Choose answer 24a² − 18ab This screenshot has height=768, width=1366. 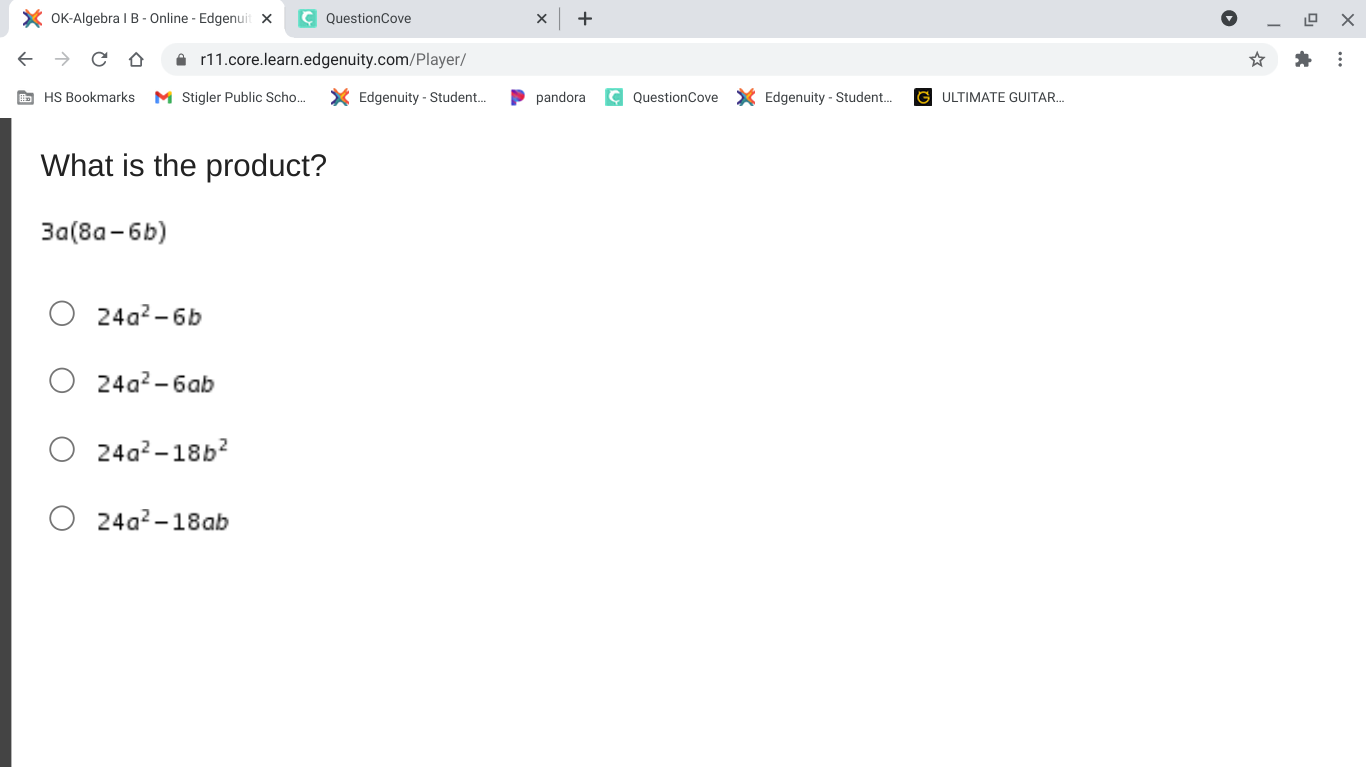pyautogui.click(x=62, y=517)
